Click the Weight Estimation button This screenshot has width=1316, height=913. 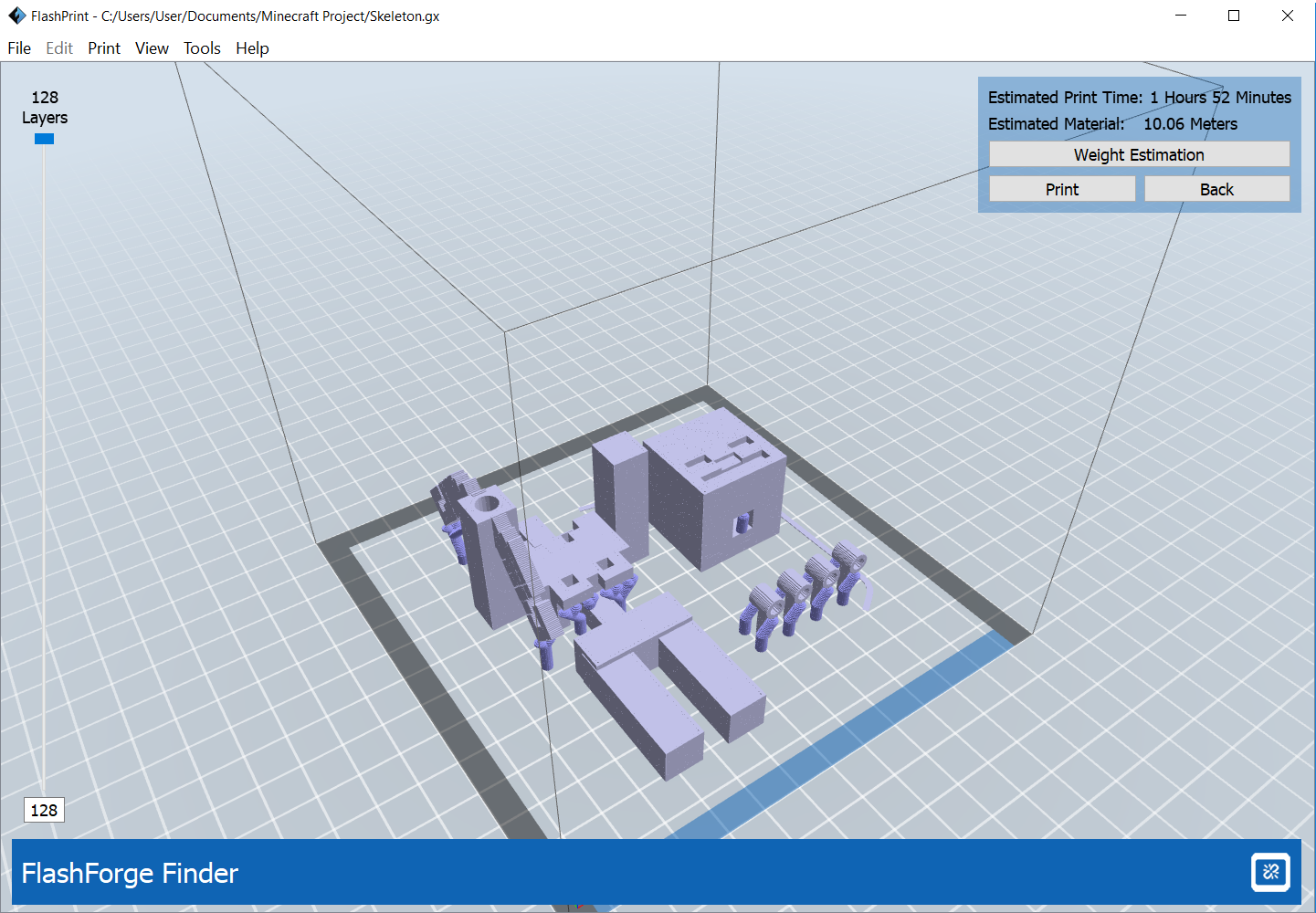(1139, 154)
